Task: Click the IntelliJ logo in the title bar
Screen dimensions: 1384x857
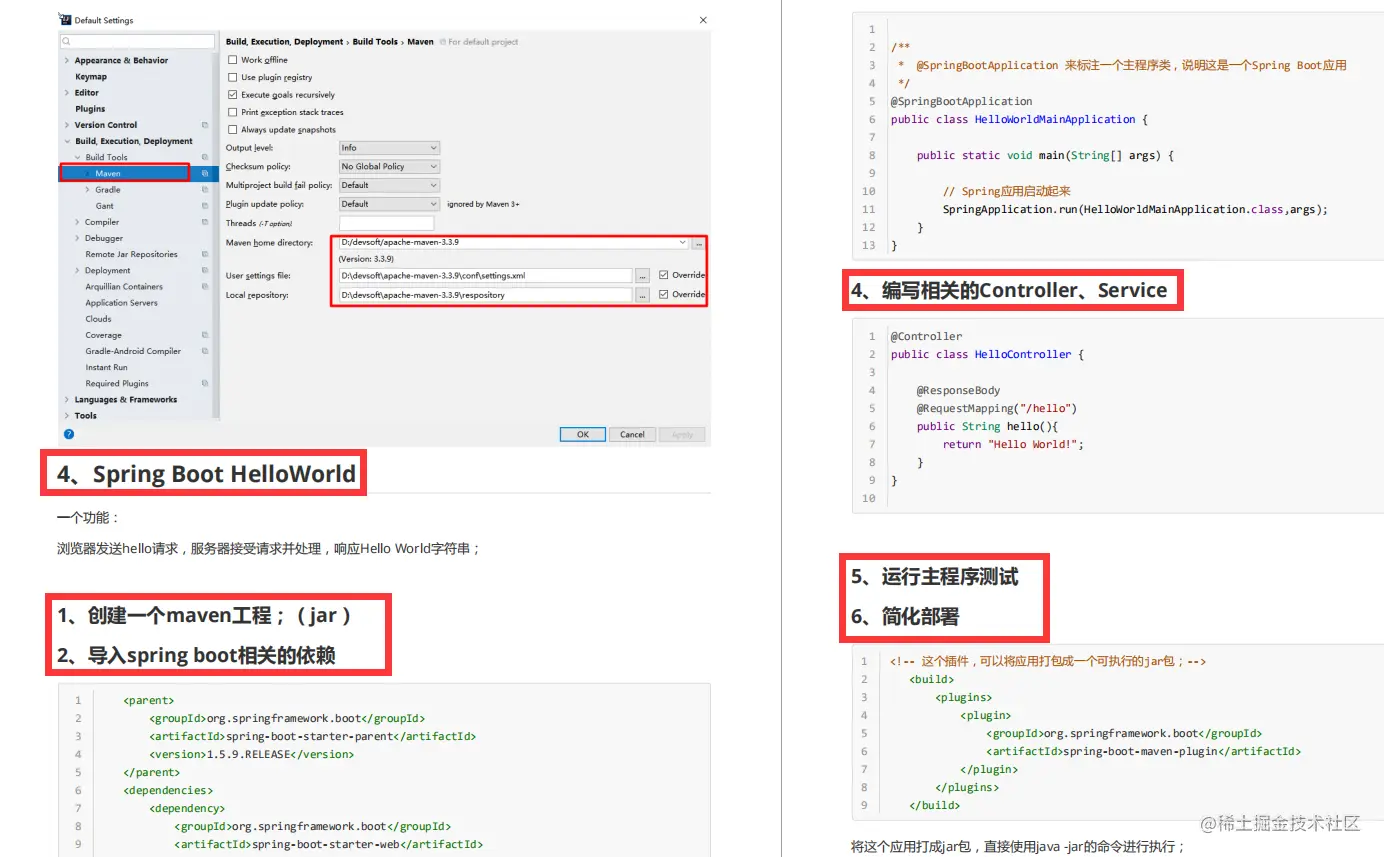Action: (x=66, y=20)
